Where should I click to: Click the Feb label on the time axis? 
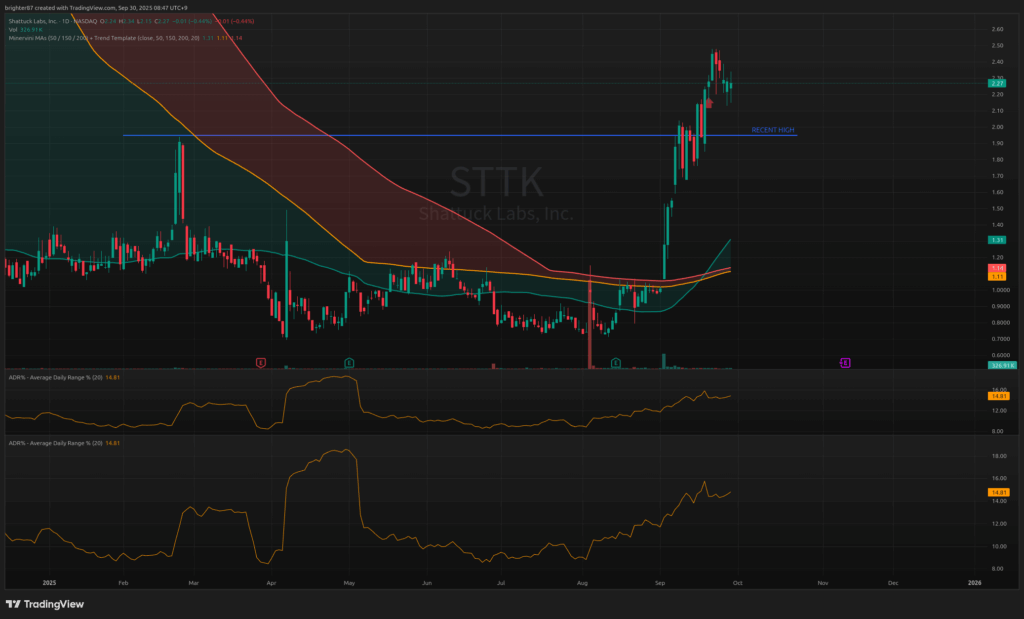click(x=123, y=582)
